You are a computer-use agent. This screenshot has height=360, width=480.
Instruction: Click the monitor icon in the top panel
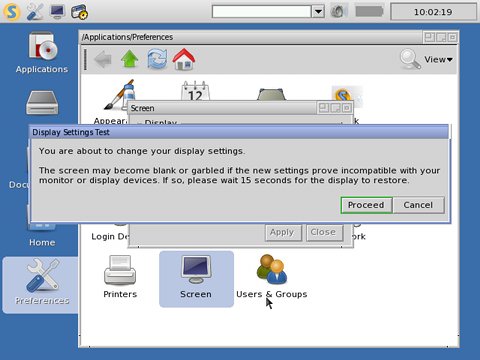[57, 12]
